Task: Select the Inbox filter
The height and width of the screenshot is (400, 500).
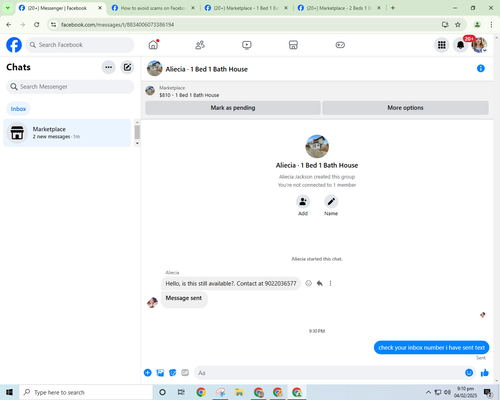Action: [x=18, y=109]
